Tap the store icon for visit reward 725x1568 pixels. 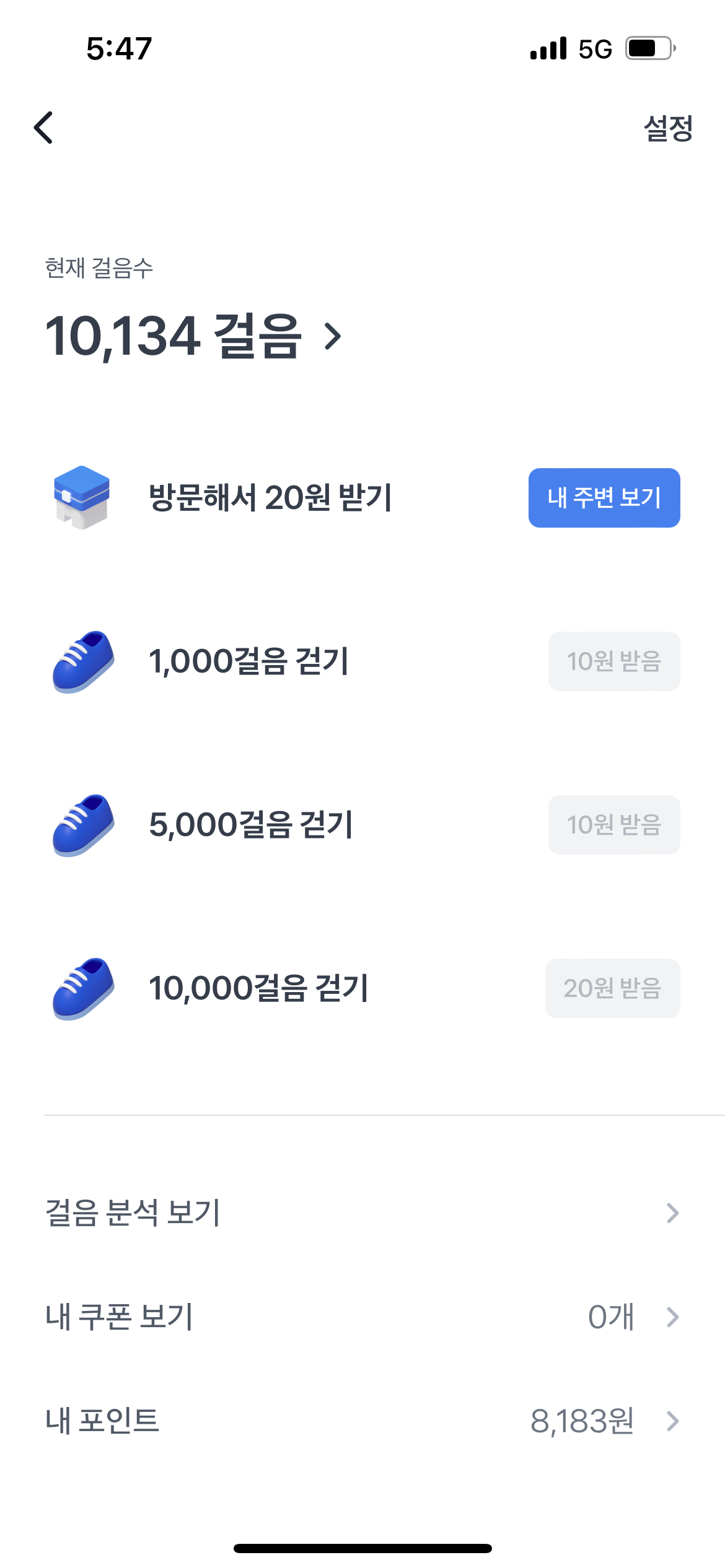pyautogui.click(x=82, y=497)
